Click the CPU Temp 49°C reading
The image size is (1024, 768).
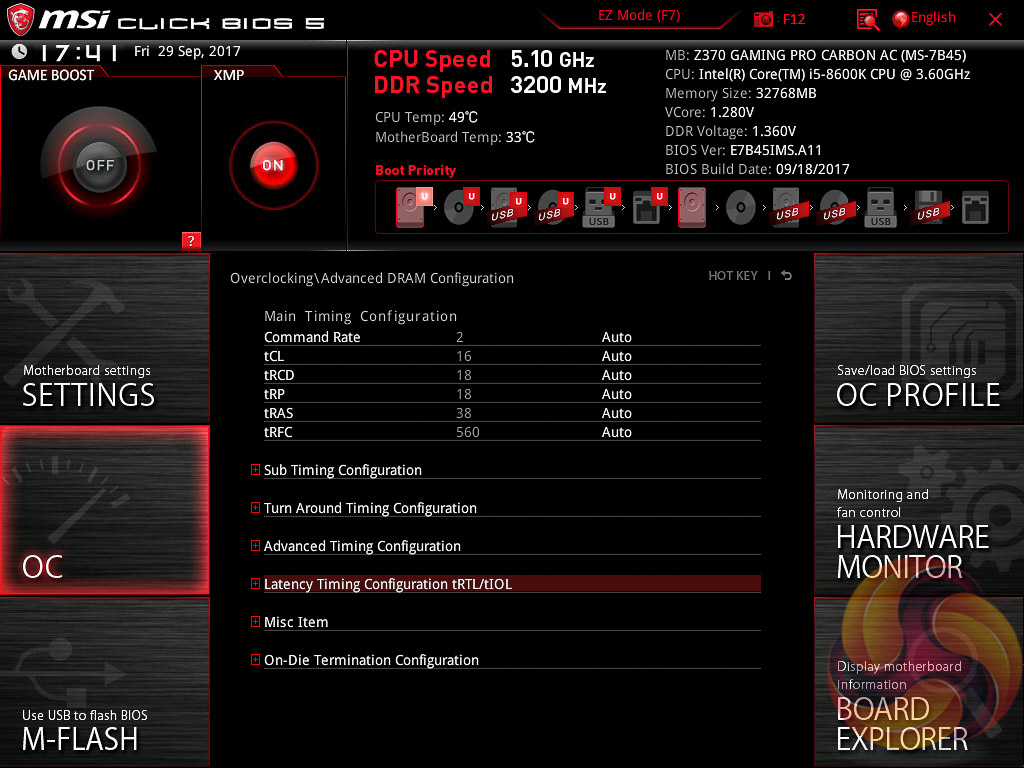coord(426,117)
